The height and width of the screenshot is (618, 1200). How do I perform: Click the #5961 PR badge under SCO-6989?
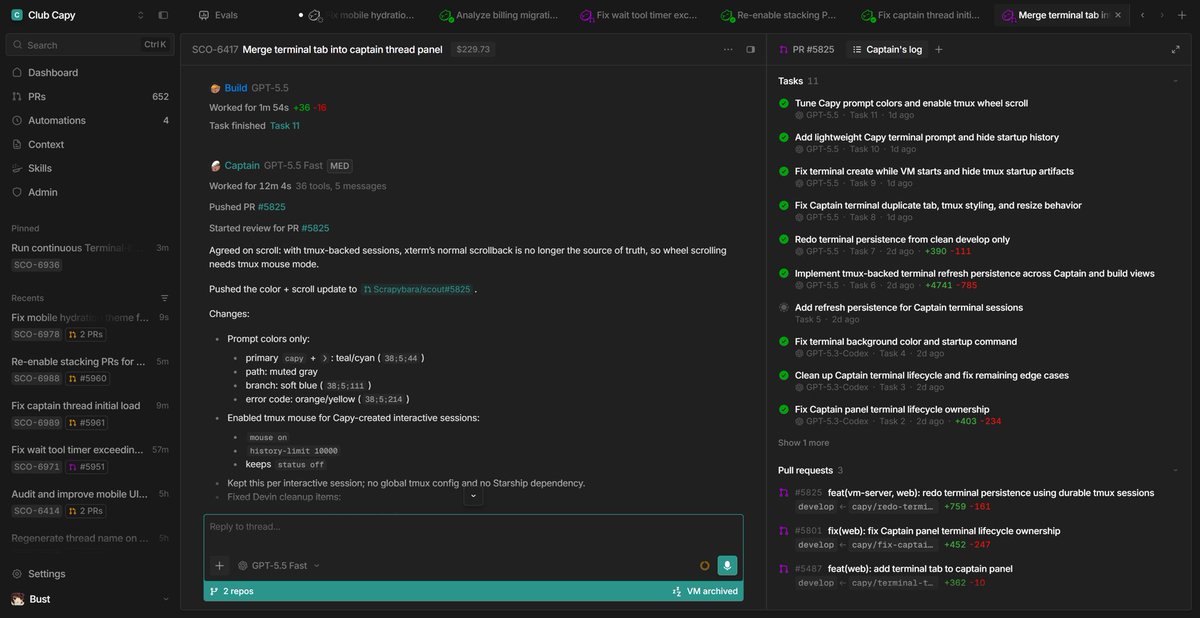(x=87, y=423)
